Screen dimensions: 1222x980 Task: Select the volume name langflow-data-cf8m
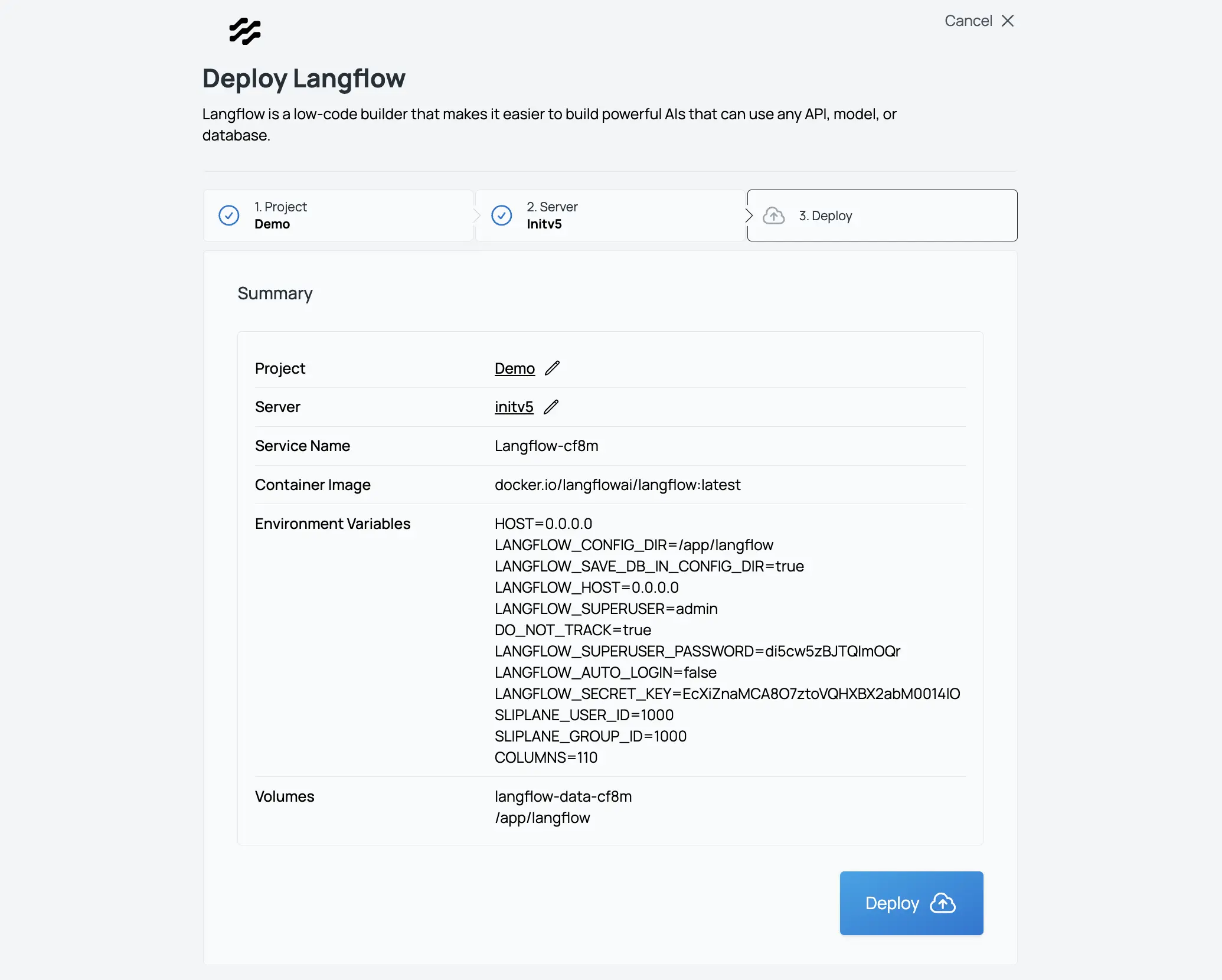click(563, 796)
